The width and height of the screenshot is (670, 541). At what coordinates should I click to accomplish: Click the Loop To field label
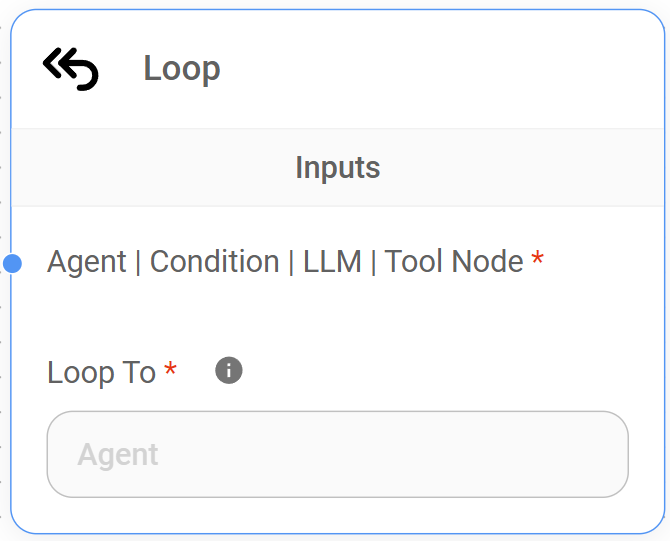[x=101, y=372]
